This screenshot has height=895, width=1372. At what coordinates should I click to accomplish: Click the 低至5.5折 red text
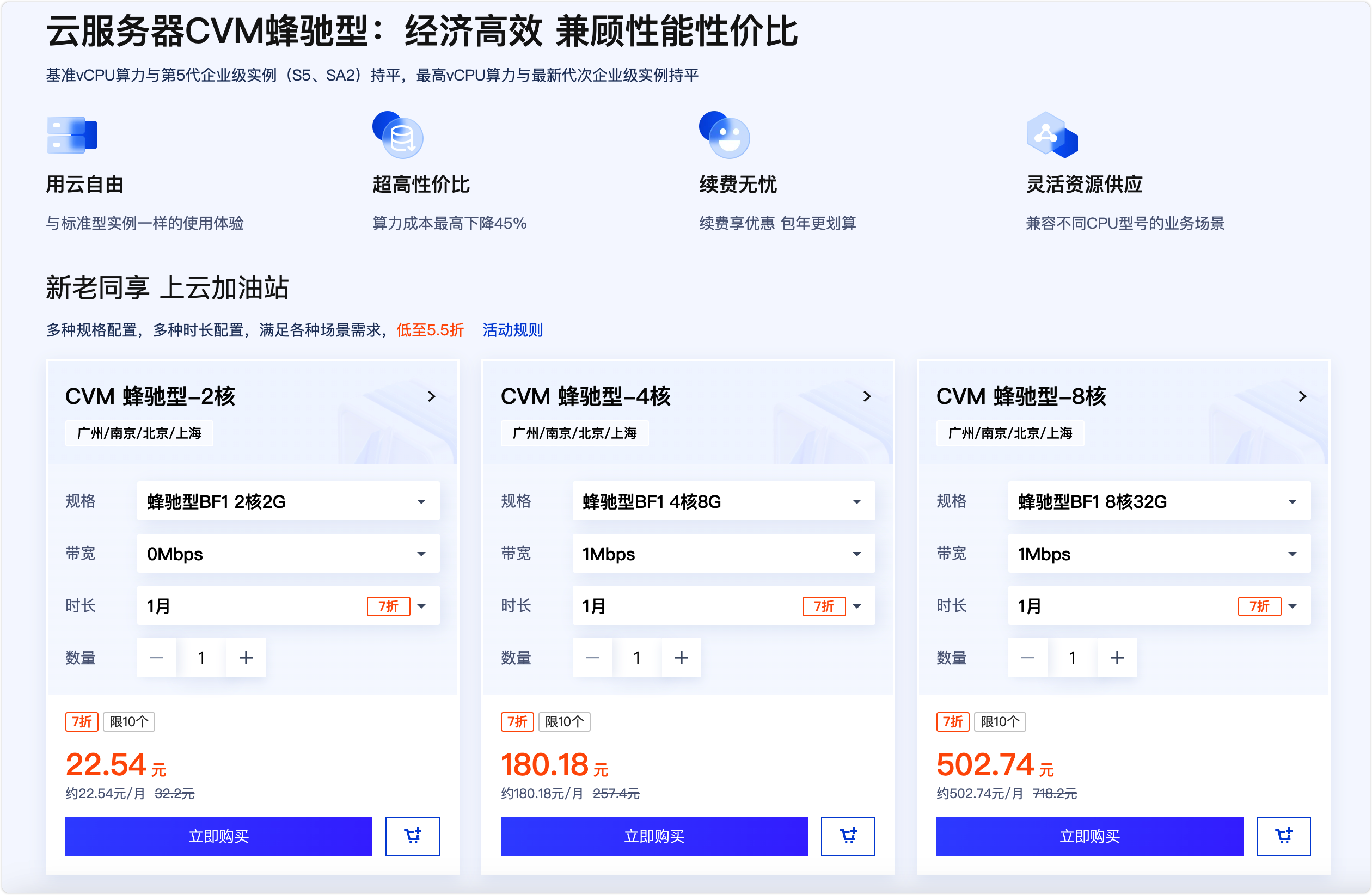(430, 330)
